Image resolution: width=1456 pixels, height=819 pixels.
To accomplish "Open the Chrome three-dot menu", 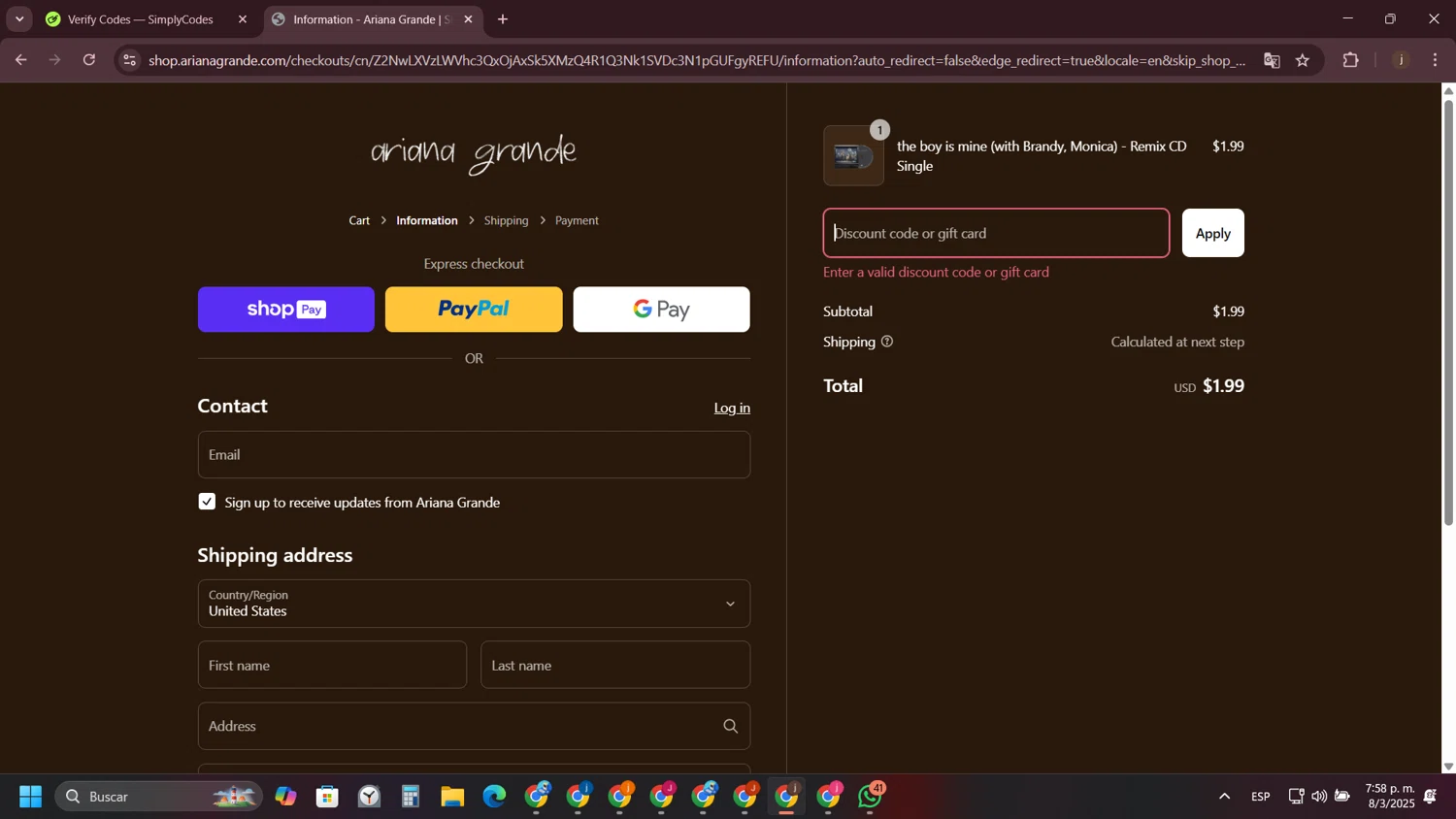I will click(1436, 60).
